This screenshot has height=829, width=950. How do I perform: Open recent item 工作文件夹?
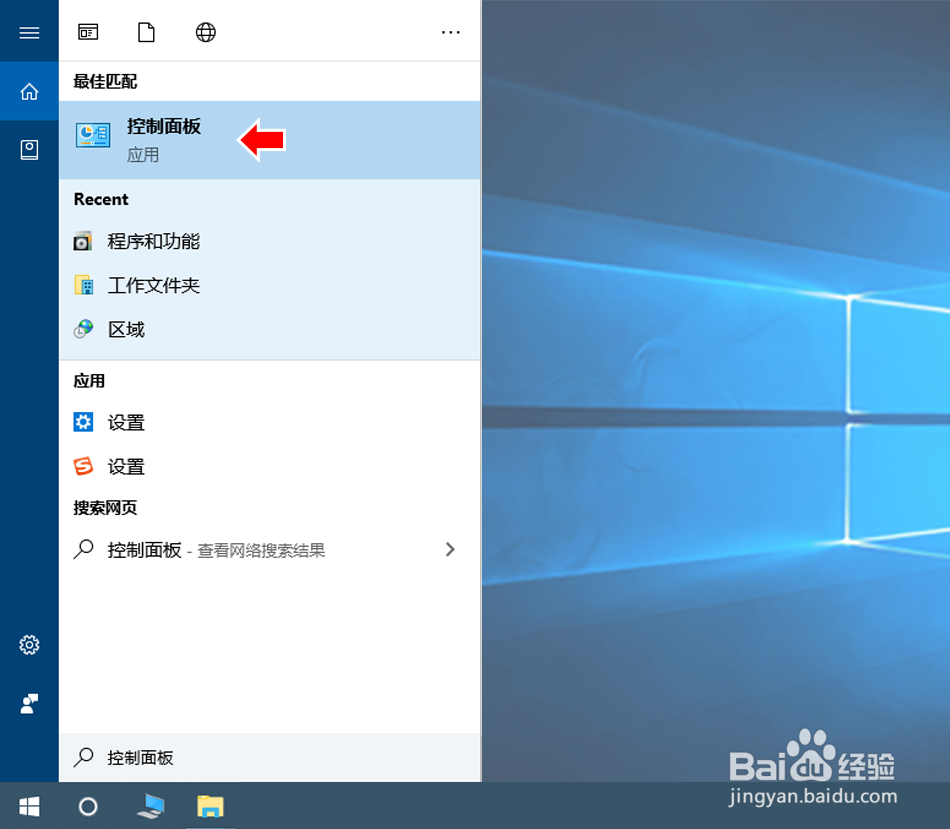pos(270,285)
